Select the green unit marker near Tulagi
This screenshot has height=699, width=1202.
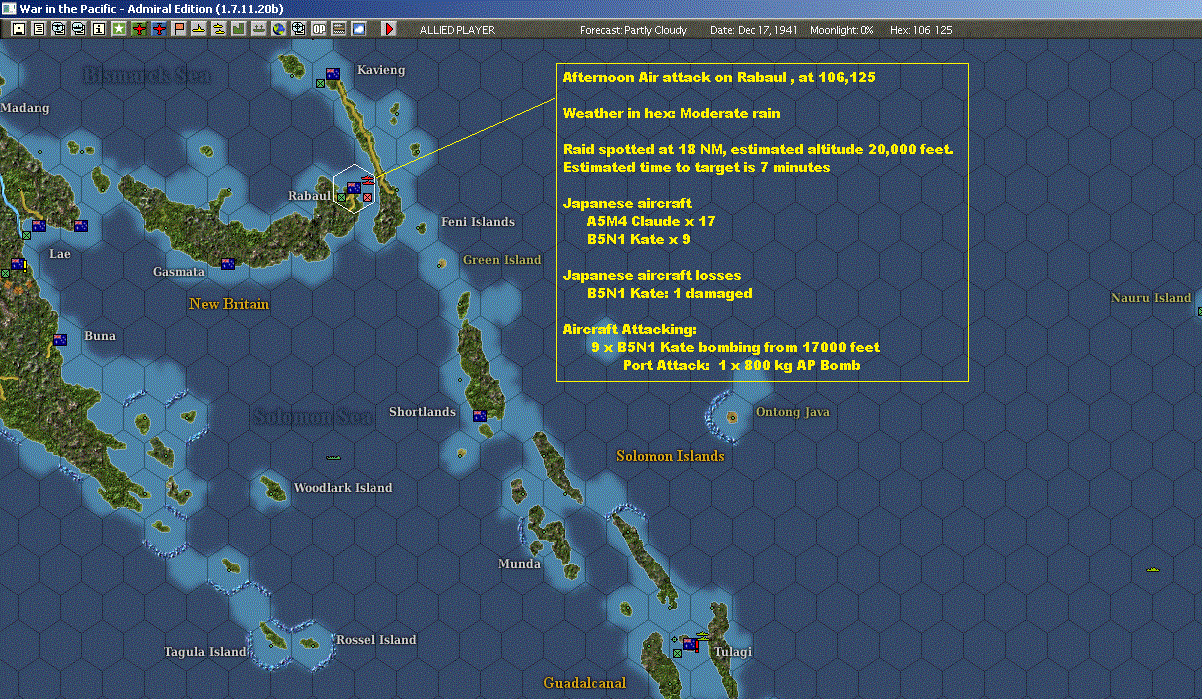pos(677,653)
